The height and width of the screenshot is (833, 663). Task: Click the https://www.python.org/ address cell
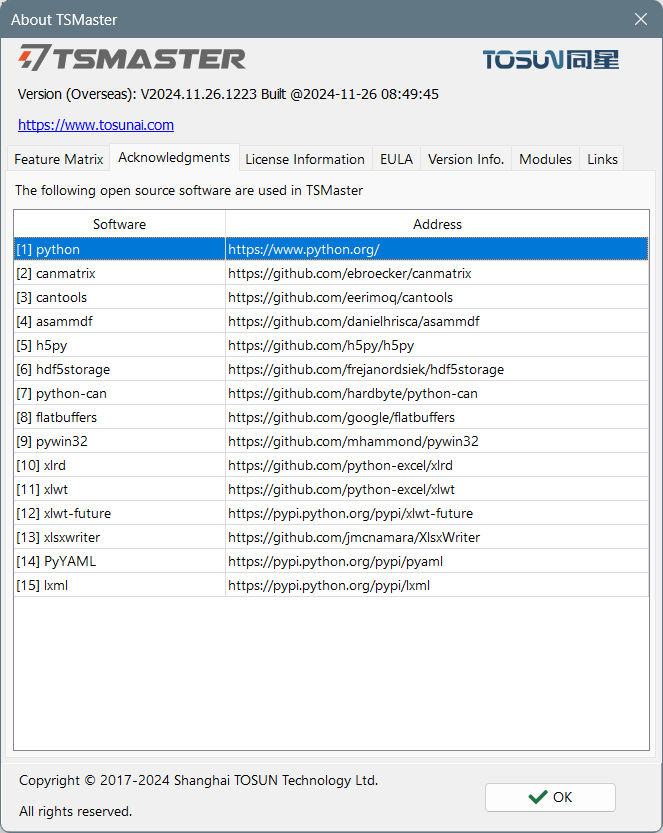click(437, 249)
